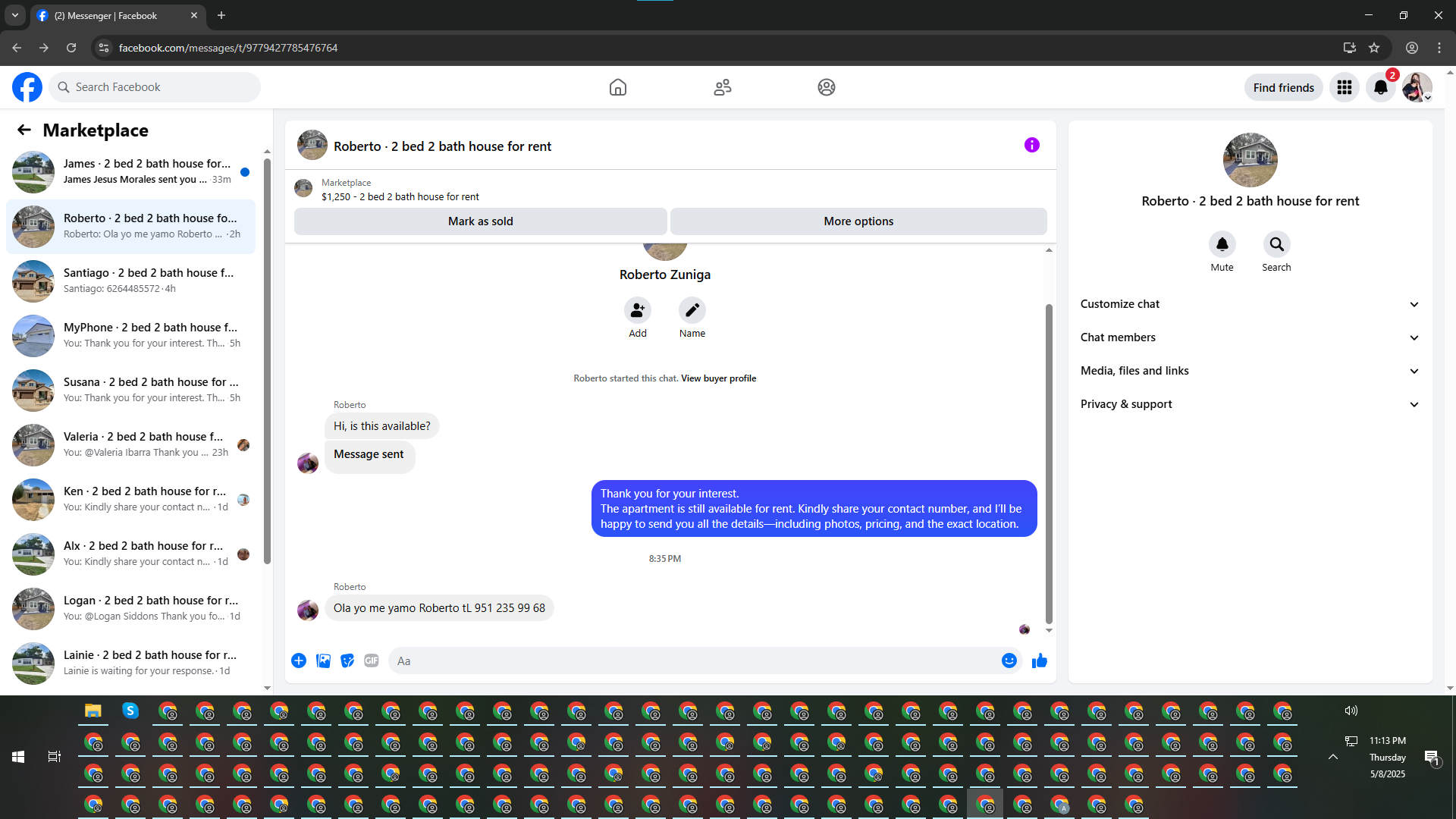The image size is (1456, 819).
Task: Open Susana conversation in the list
Action: tap(130, 391)
